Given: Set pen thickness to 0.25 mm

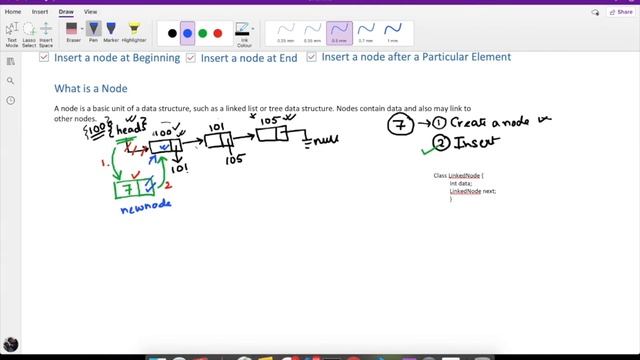Looking at the screenshot, I should click(x=286, y=33).
